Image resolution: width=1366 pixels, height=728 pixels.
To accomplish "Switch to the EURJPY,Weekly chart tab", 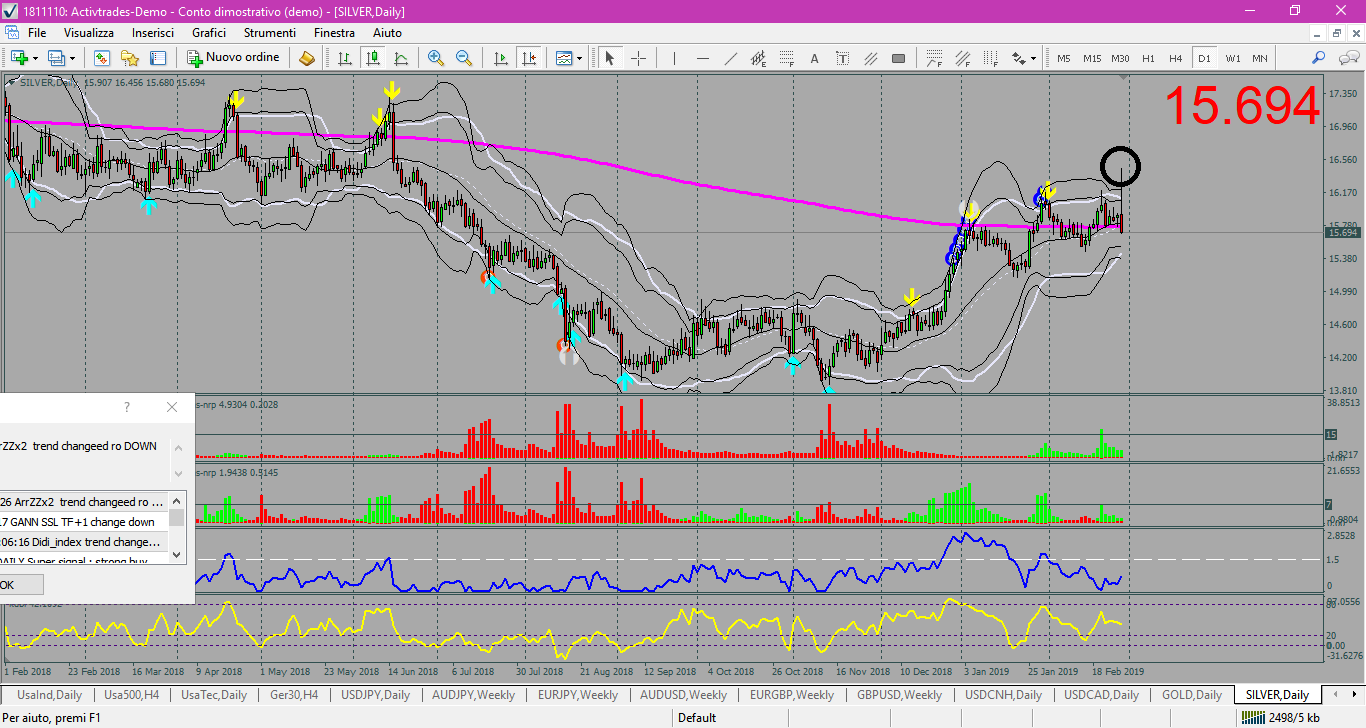I will tap(577, 695).
